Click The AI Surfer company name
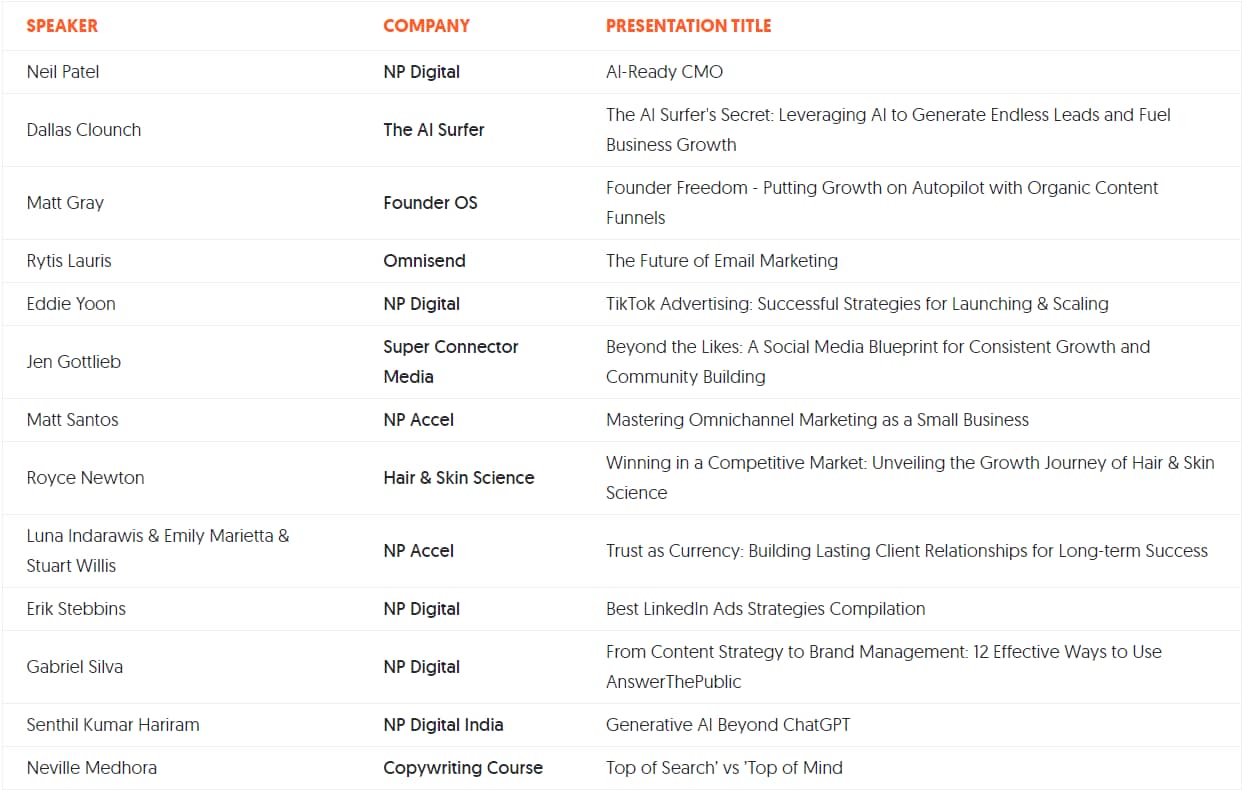1242x790 pixels. (x=433, y=130)
